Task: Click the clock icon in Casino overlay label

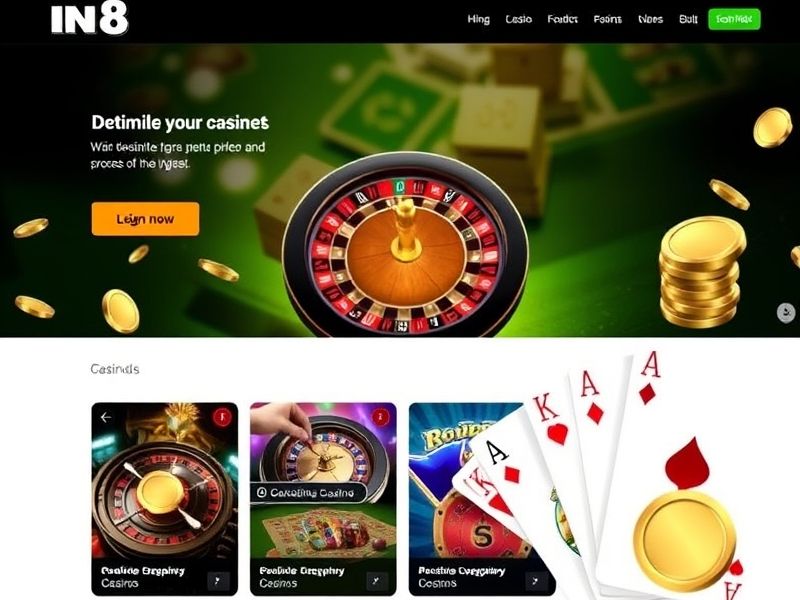Action: pyautogui.click(x=261, y=493)
